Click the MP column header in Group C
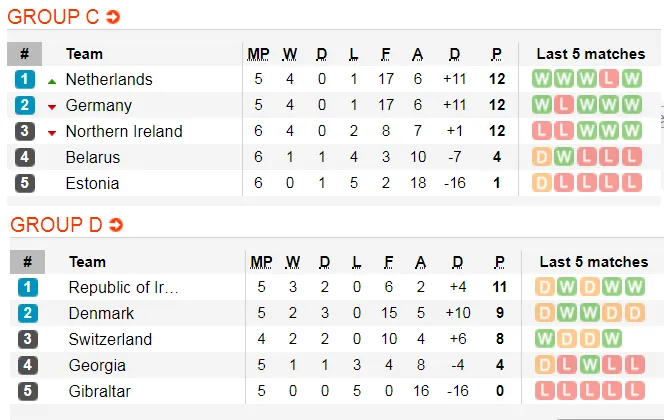Screen dimensions: 664x420 259,53
